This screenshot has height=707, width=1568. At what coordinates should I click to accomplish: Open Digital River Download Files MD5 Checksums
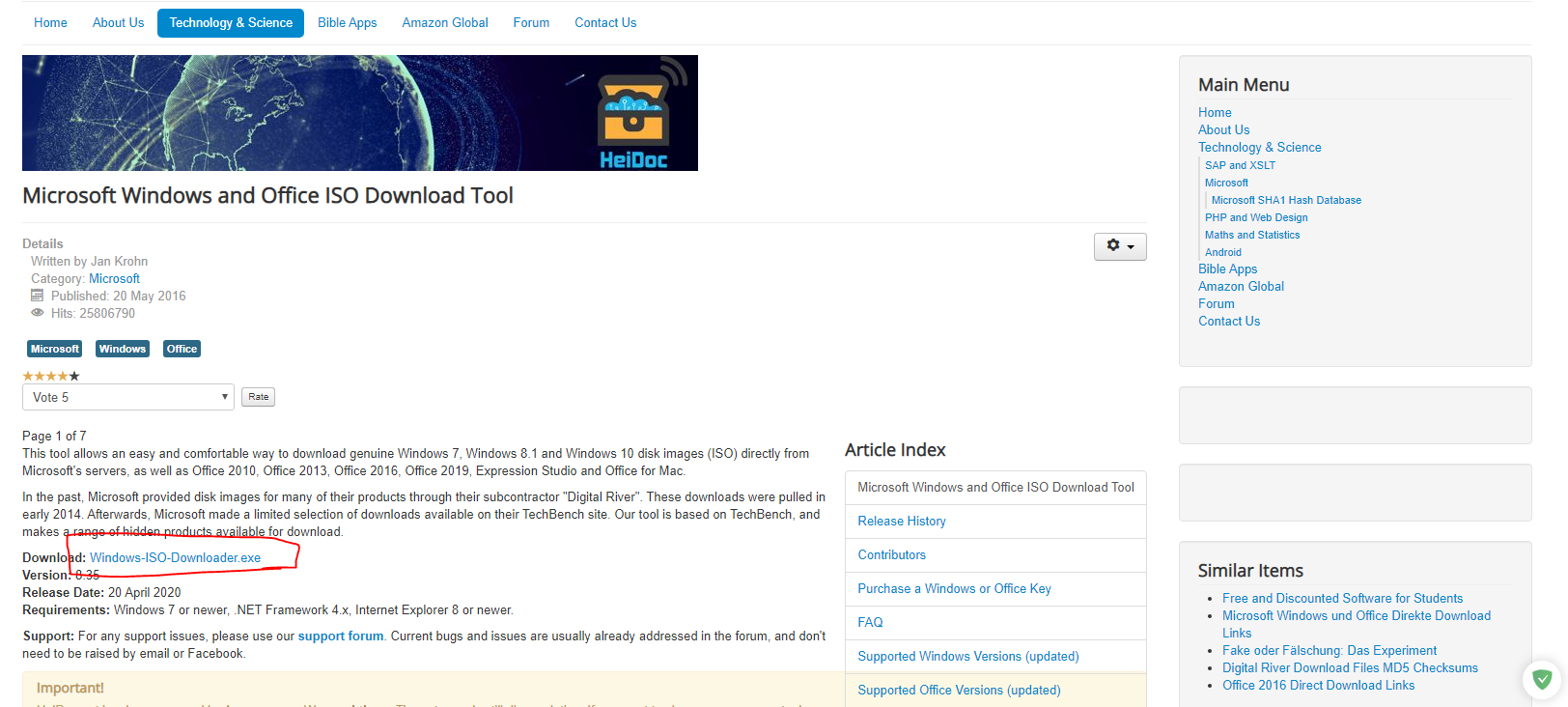(x=1350, y=667)
